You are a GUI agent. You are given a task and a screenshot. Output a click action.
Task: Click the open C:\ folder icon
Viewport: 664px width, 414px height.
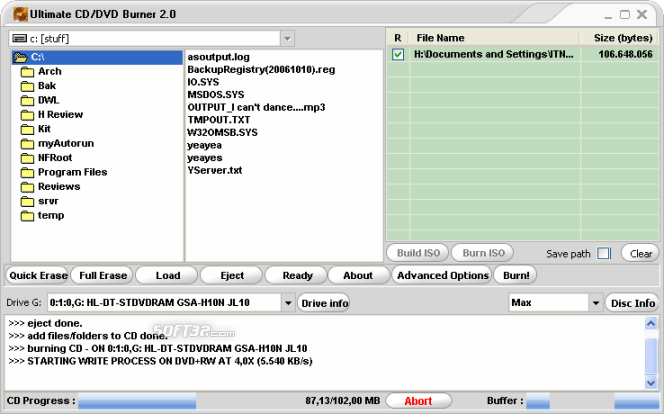20,57
